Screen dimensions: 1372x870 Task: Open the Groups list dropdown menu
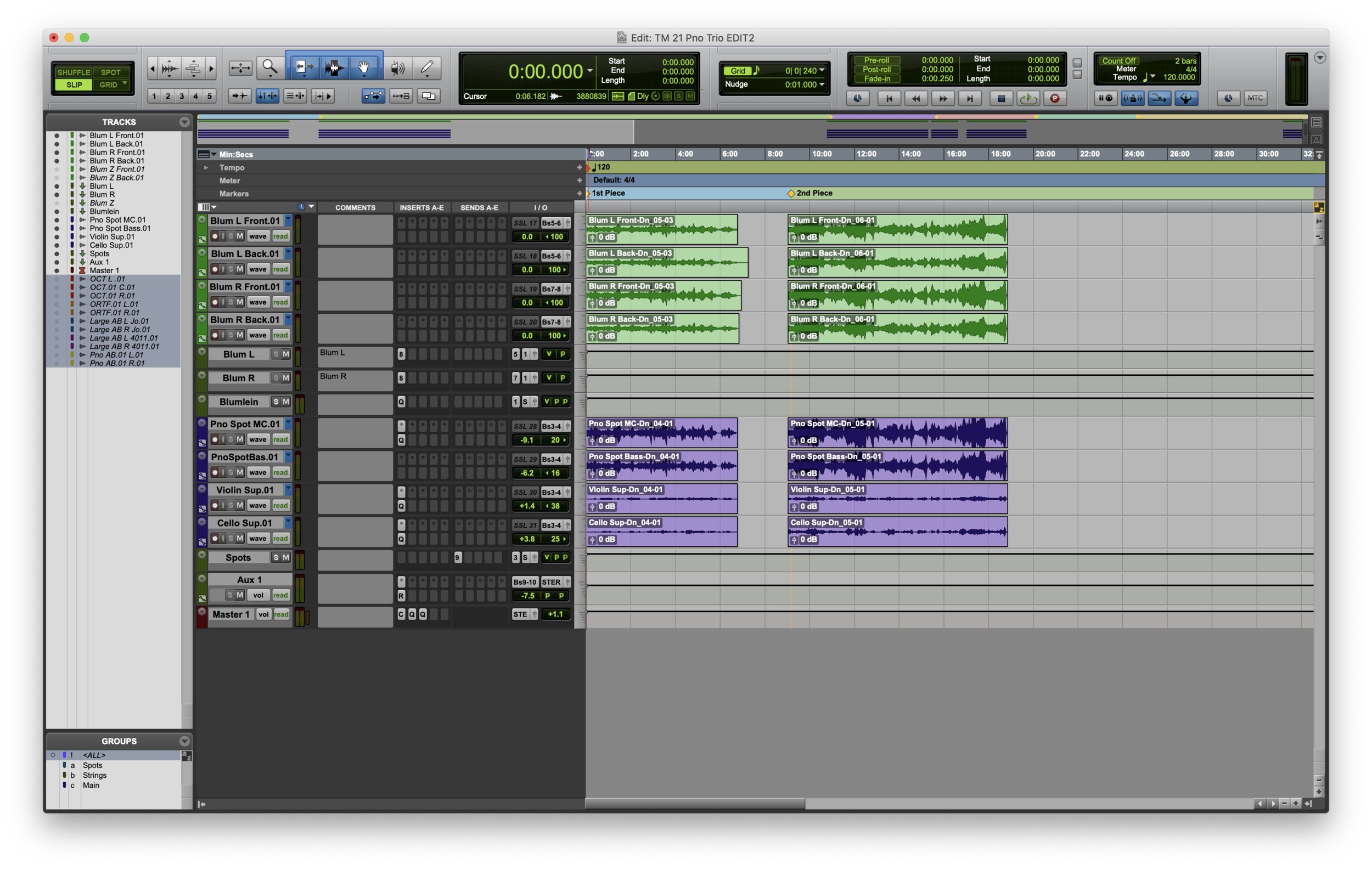click(184, 741)
